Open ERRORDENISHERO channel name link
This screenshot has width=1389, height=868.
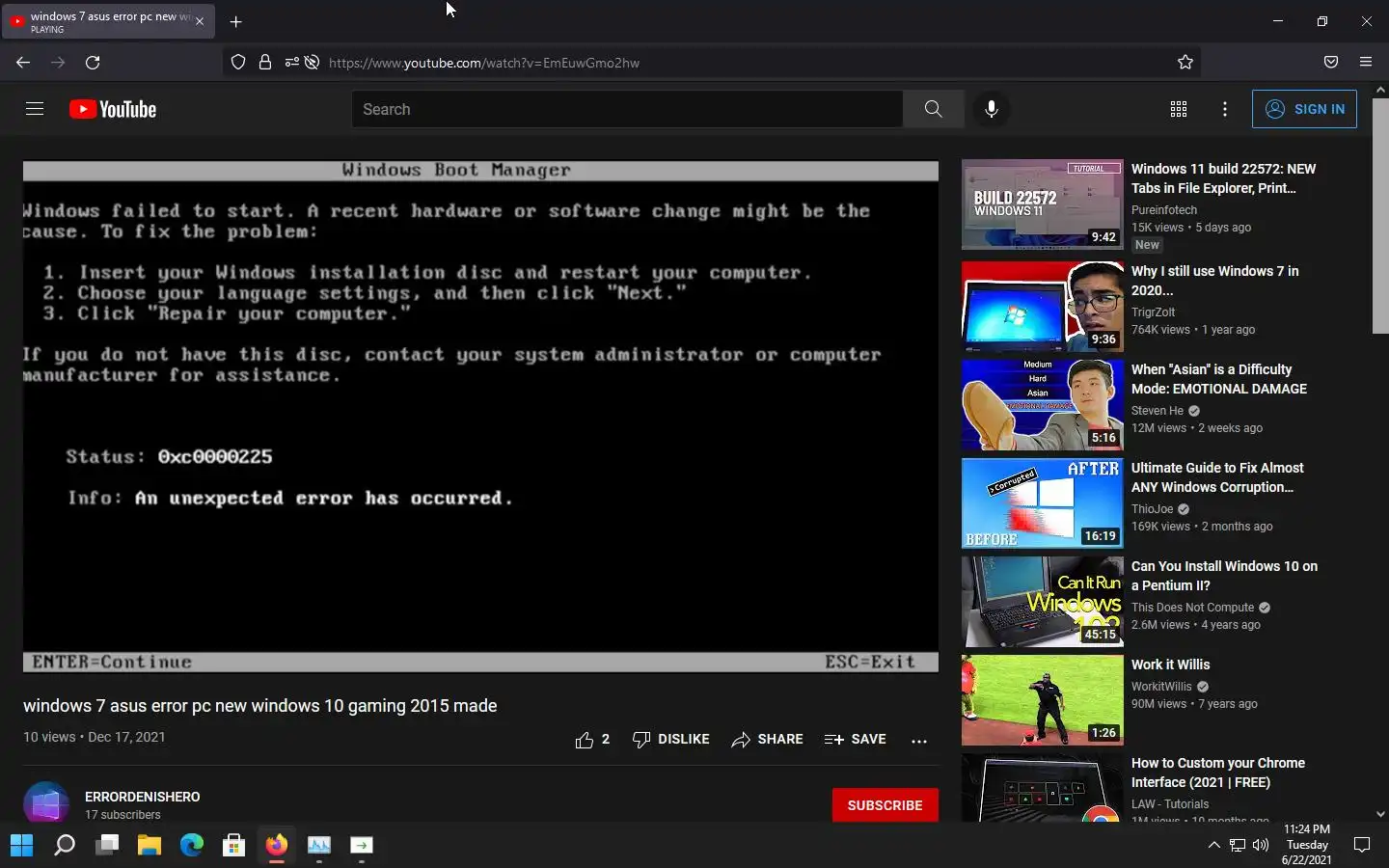(x=143, y=797)
